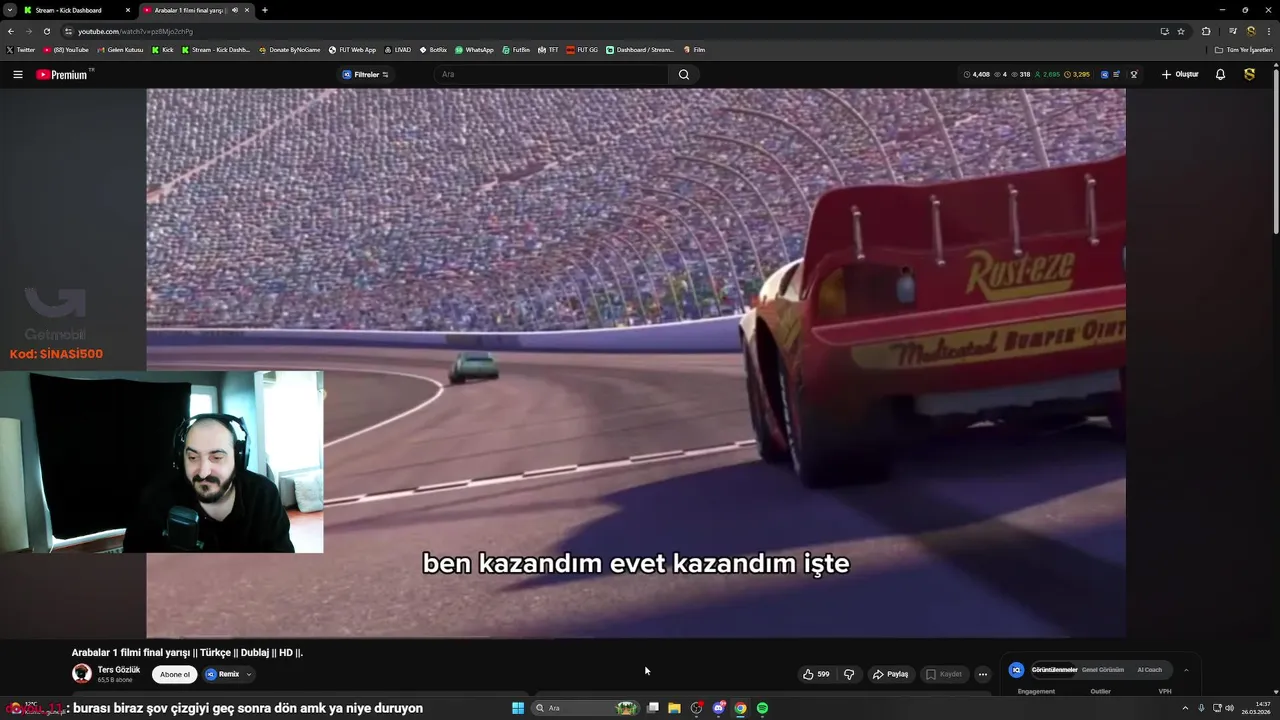This screenshot has width=1280, height=720.
Task: Click the Paylaş share button
Action: (x=890, y=674)
